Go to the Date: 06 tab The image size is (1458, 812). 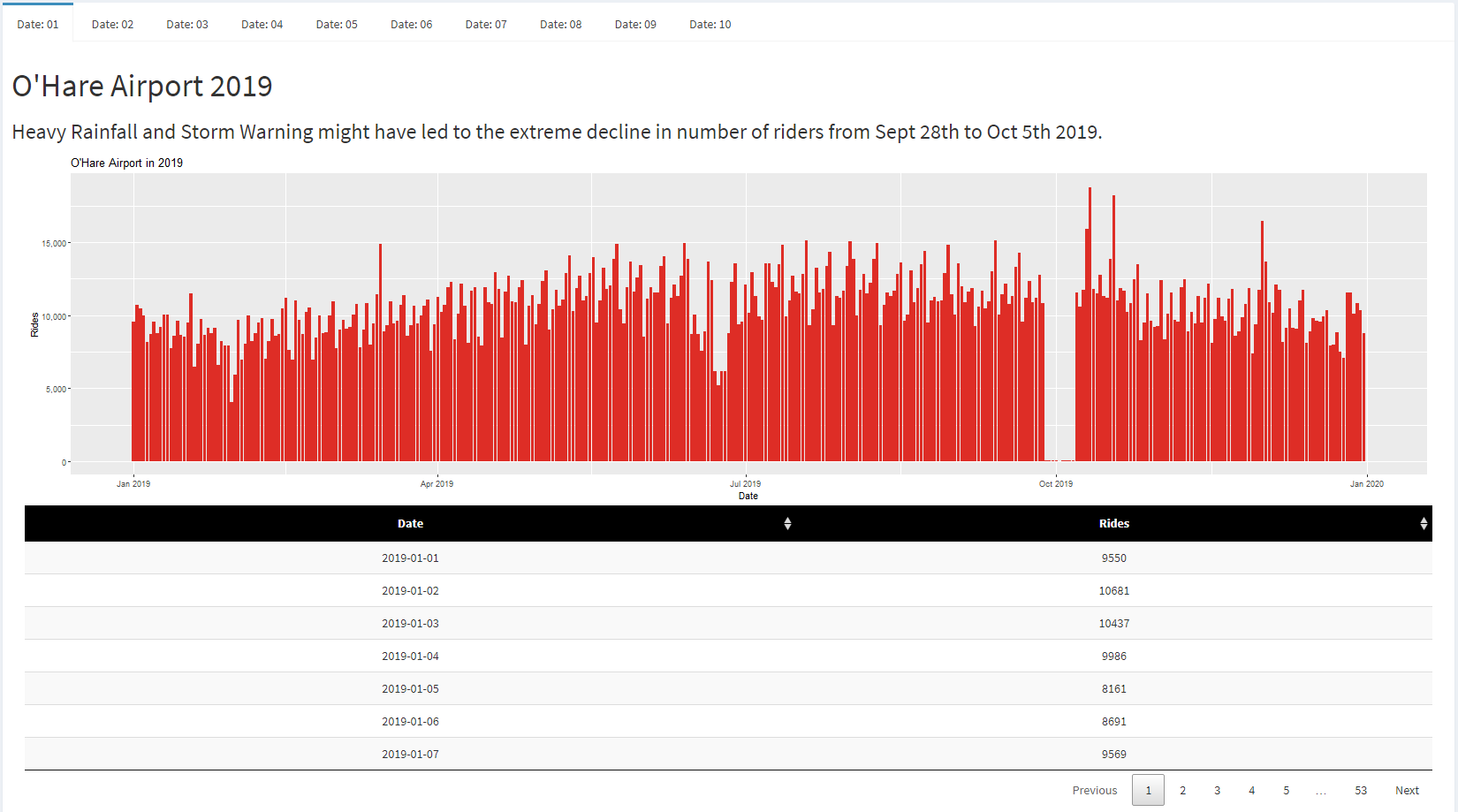[412, 24]
